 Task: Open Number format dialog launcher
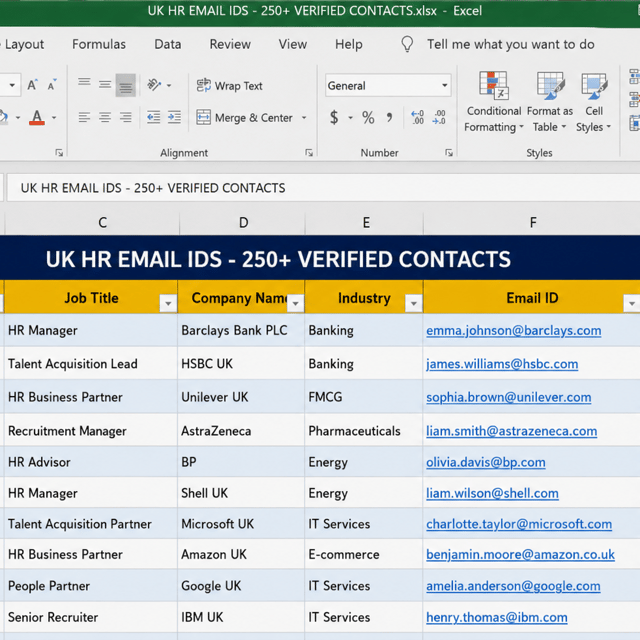pos(449,153)
